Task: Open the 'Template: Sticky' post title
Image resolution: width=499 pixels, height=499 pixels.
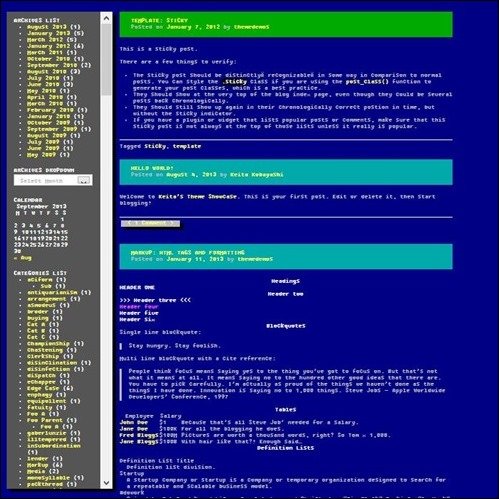Action: click(x=159, y=20)
